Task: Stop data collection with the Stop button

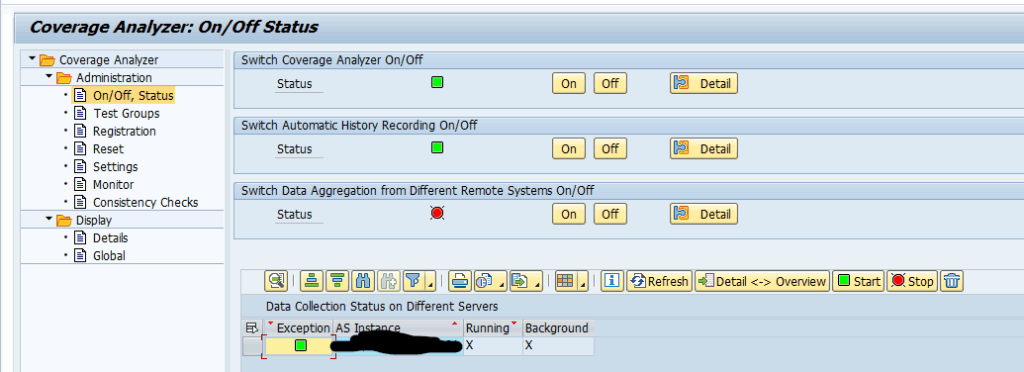Action: [x=912, y=281]
